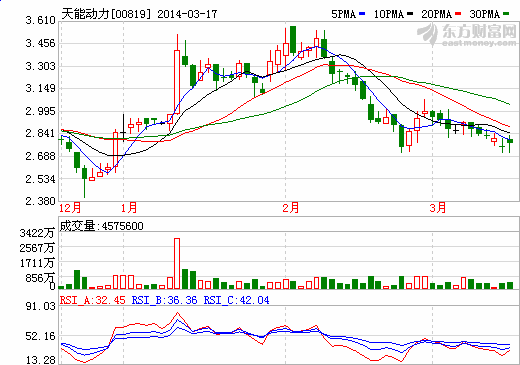This screenshot has height=365, width=520.
Task: Click the black 10PMA legend marker
Action: [x=410, y=14]
